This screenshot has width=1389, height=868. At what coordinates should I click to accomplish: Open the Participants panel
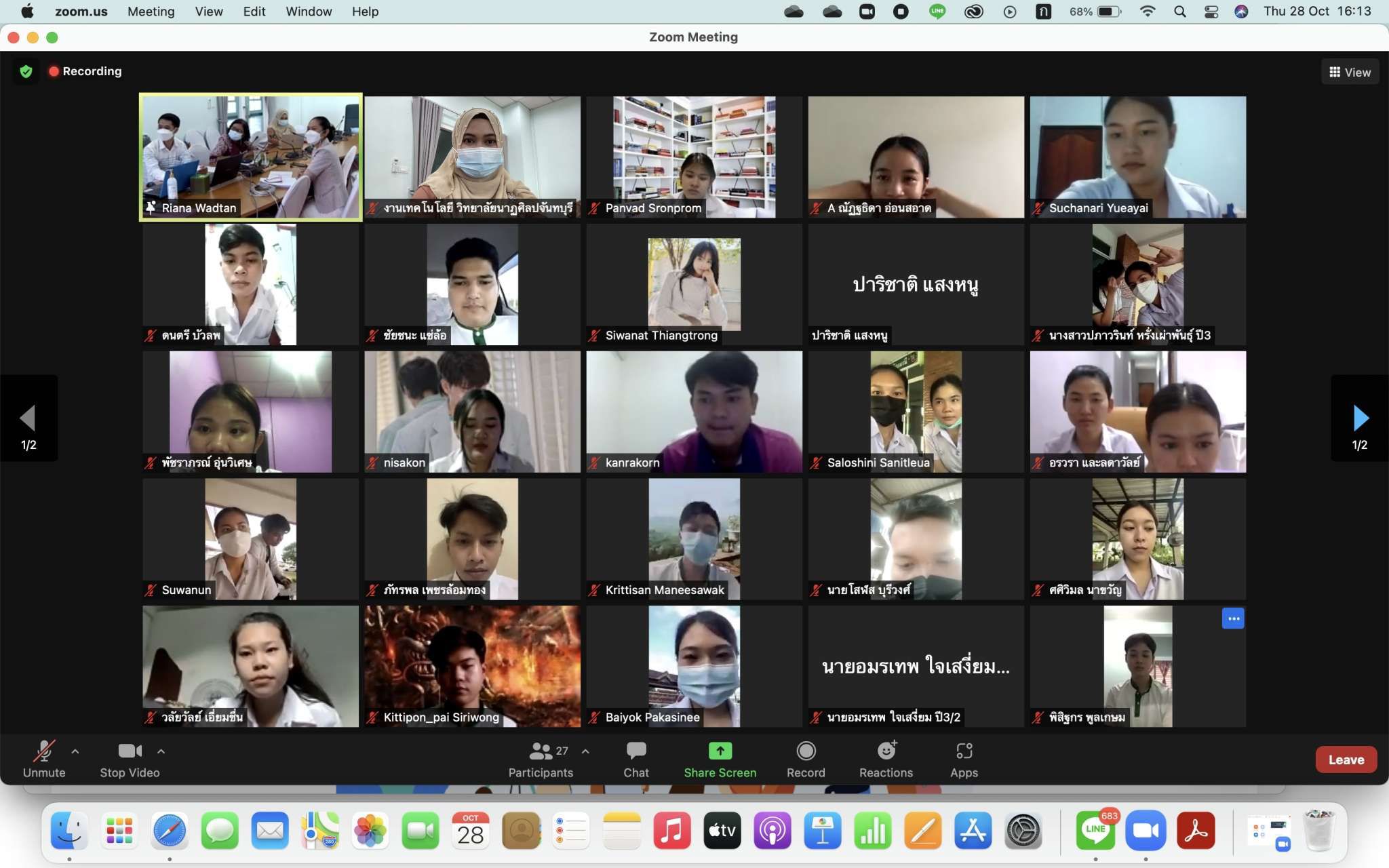[x=541, y=759]
